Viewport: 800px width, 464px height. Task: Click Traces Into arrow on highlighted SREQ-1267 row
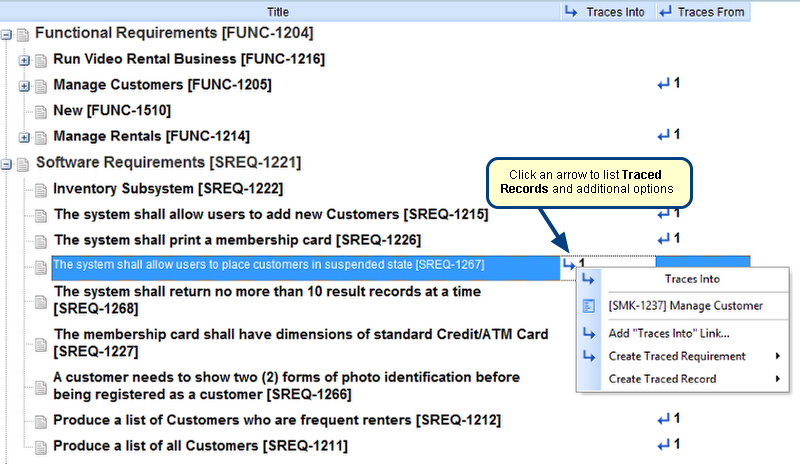[569, 264]
